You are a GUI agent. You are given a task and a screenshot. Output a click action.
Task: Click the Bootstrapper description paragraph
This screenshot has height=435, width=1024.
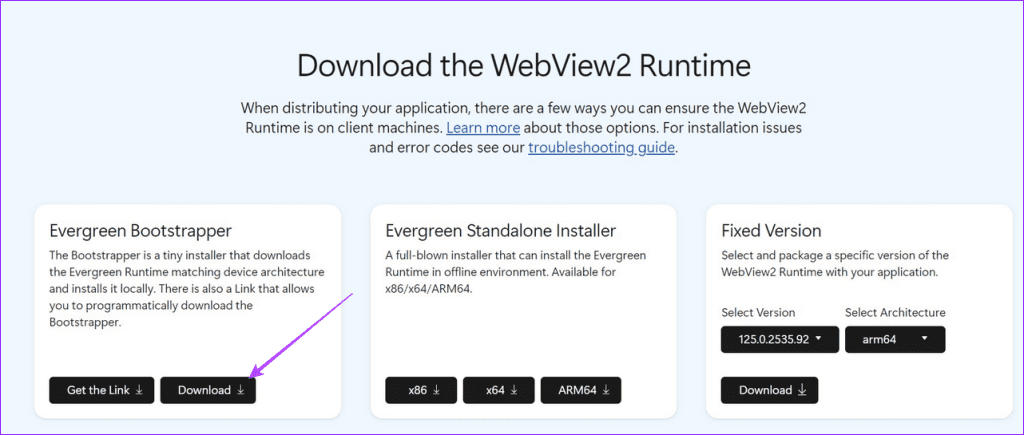pyautogui.click(x=186, y=289)
